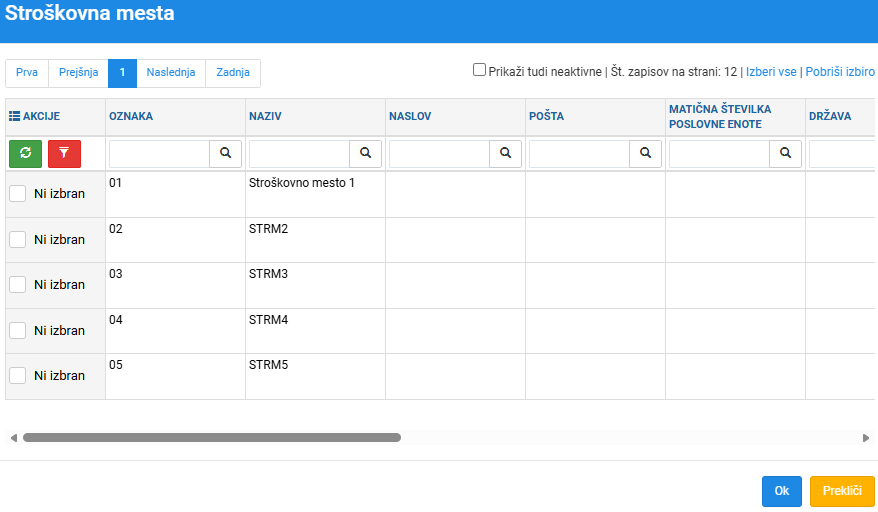Viewport: 878px width, 512px height.
Task: Click the Št. zapisov na strani: 12 text
Action: [x=674, y=72]
